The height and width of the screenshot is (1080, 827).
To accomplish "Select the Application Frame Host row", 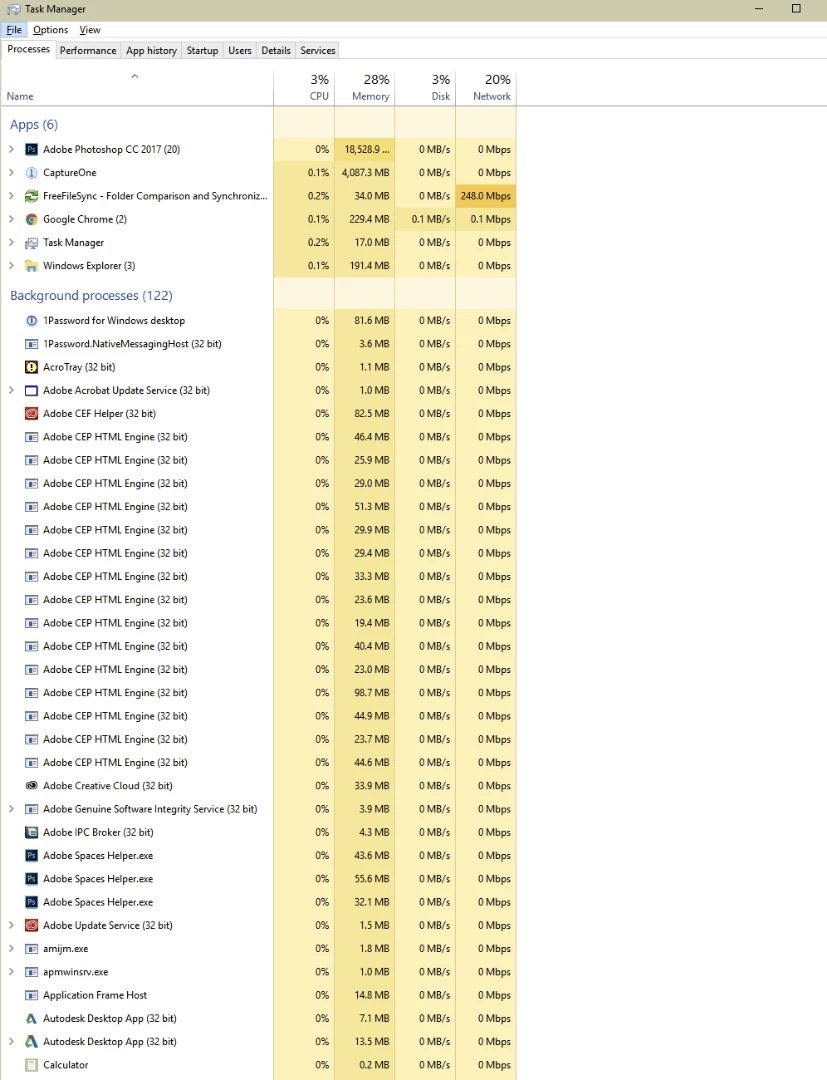I will coord(258,995).
